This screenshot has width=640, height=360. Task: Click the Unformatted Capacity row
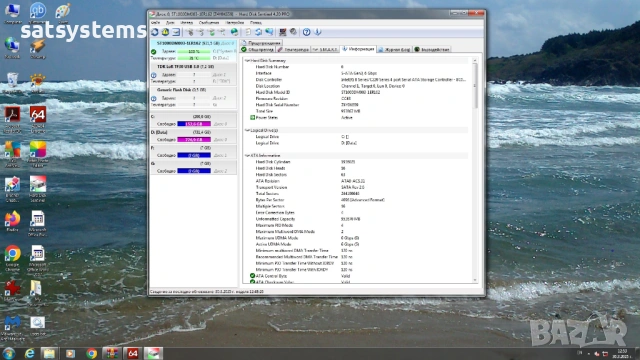357,219
